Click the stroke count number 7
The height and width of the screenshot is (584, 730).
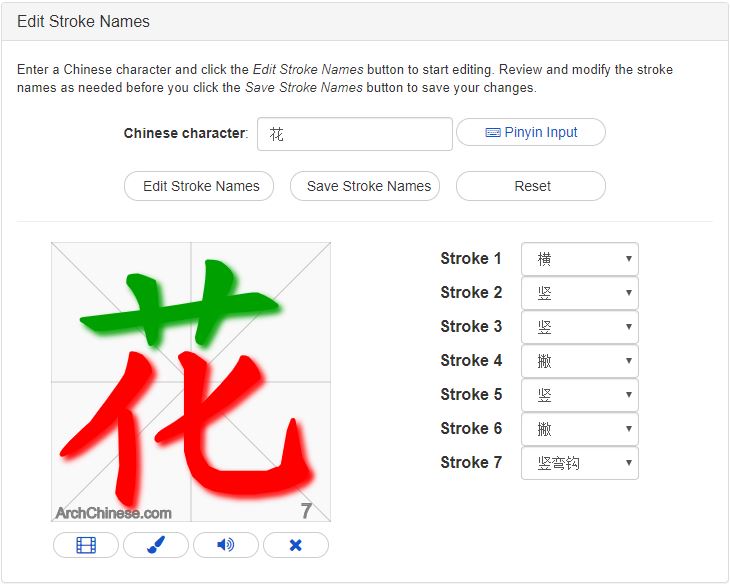point(306,512)
